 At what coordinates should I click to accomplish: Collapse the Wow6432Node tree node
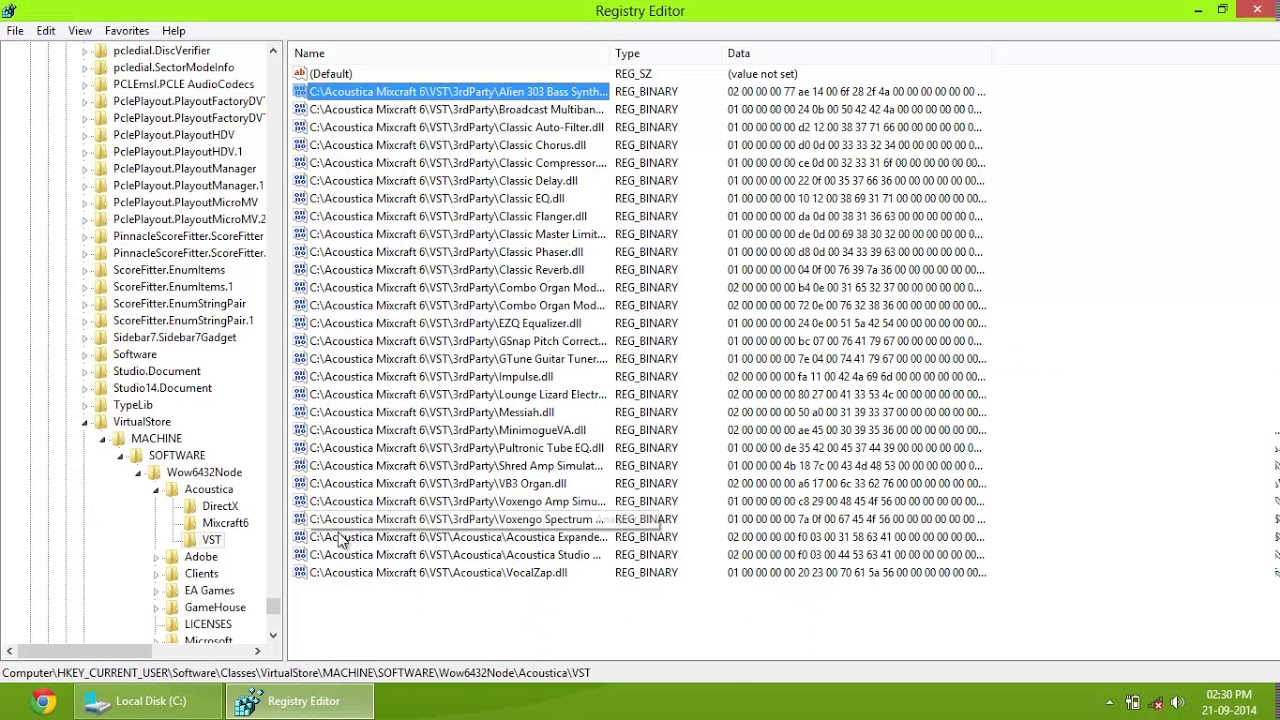[138, 473]
